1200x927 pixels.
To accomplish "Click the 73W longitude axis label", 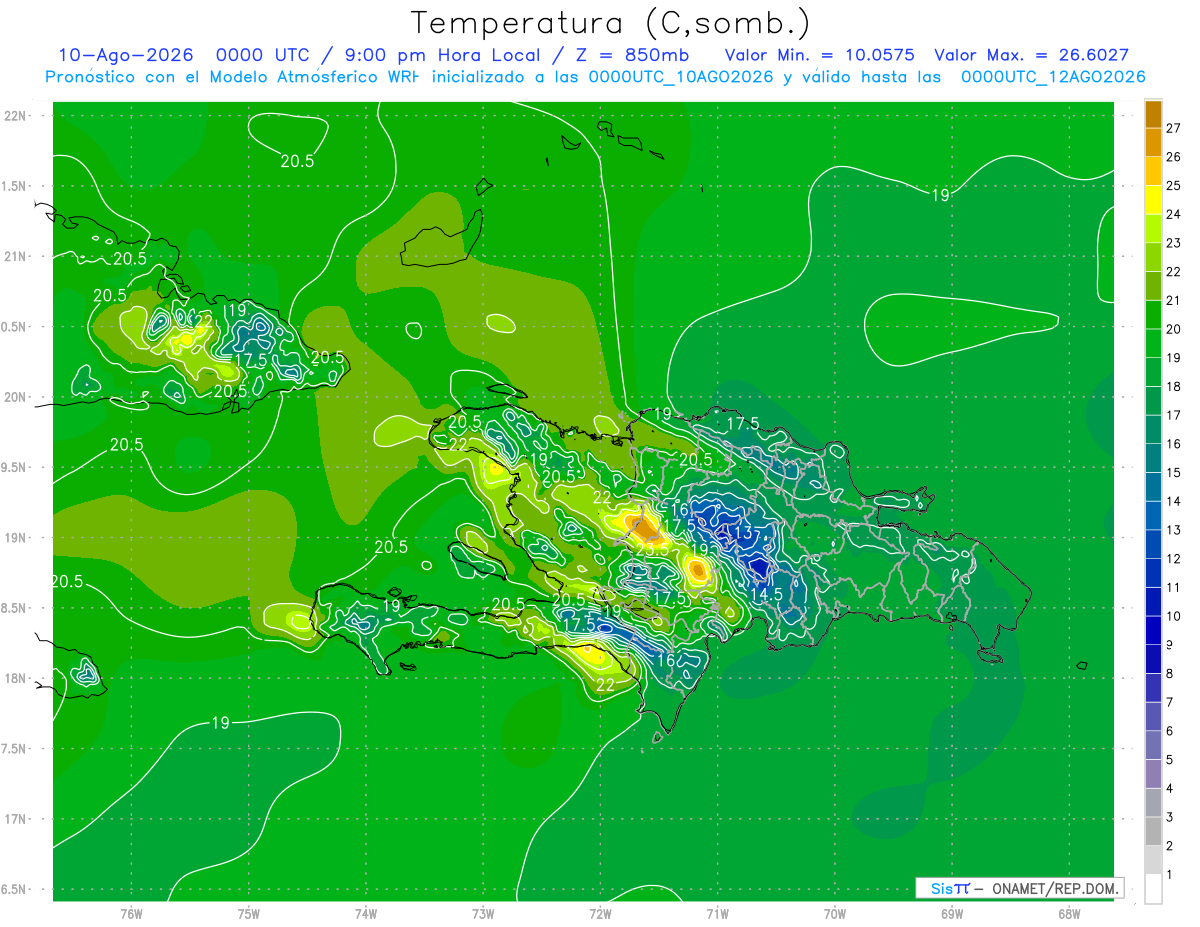I will tap(483, 913).
